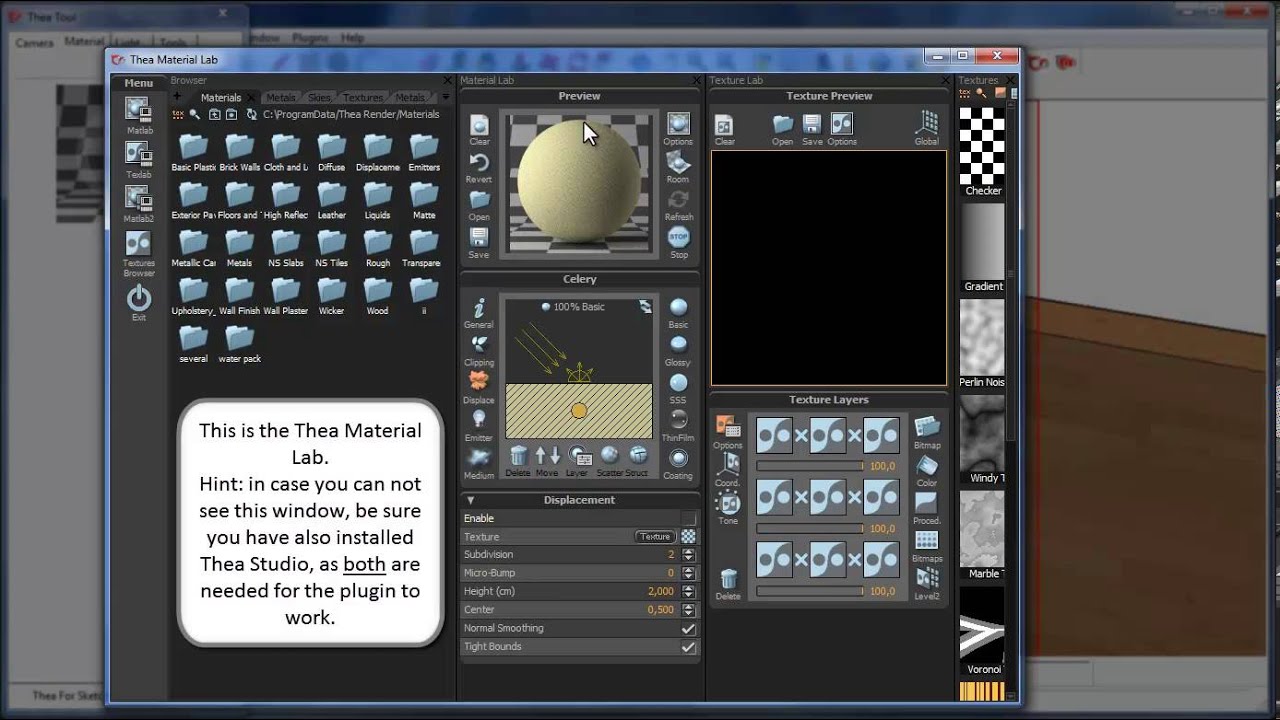Toggle Tight Bounds checkbox
Image resolution: width=1280 pixels, height=720 pixels.
[688, 647]
